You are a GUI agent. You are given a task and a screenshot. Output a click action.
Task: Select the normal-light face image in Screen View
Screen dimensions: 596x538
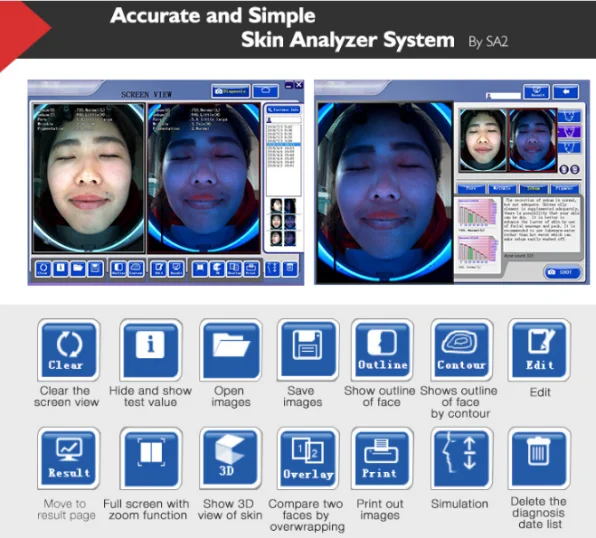coord(88,178)
